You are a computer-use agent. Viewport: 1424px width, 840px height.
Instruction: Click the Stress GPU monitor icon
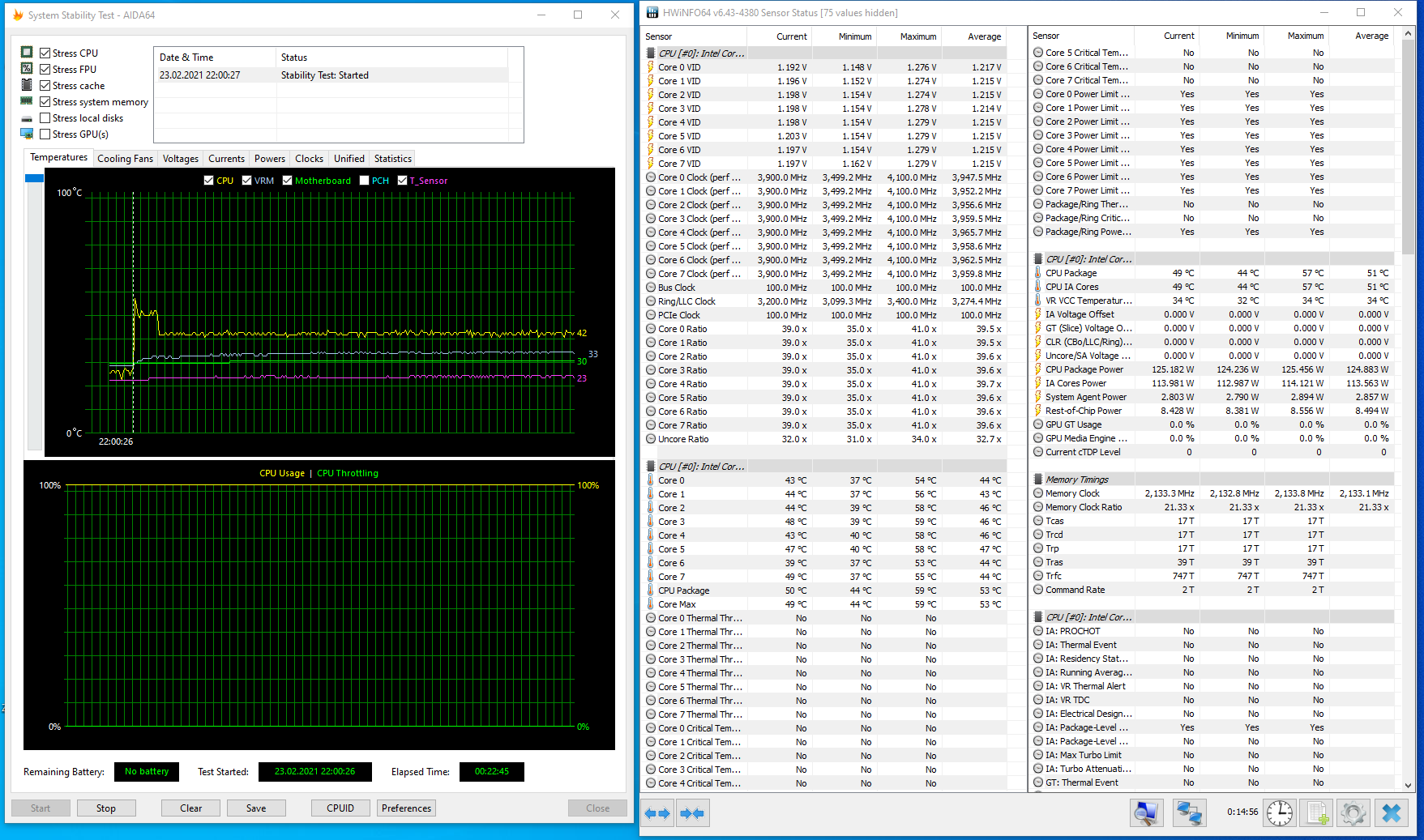coord(27,134)
